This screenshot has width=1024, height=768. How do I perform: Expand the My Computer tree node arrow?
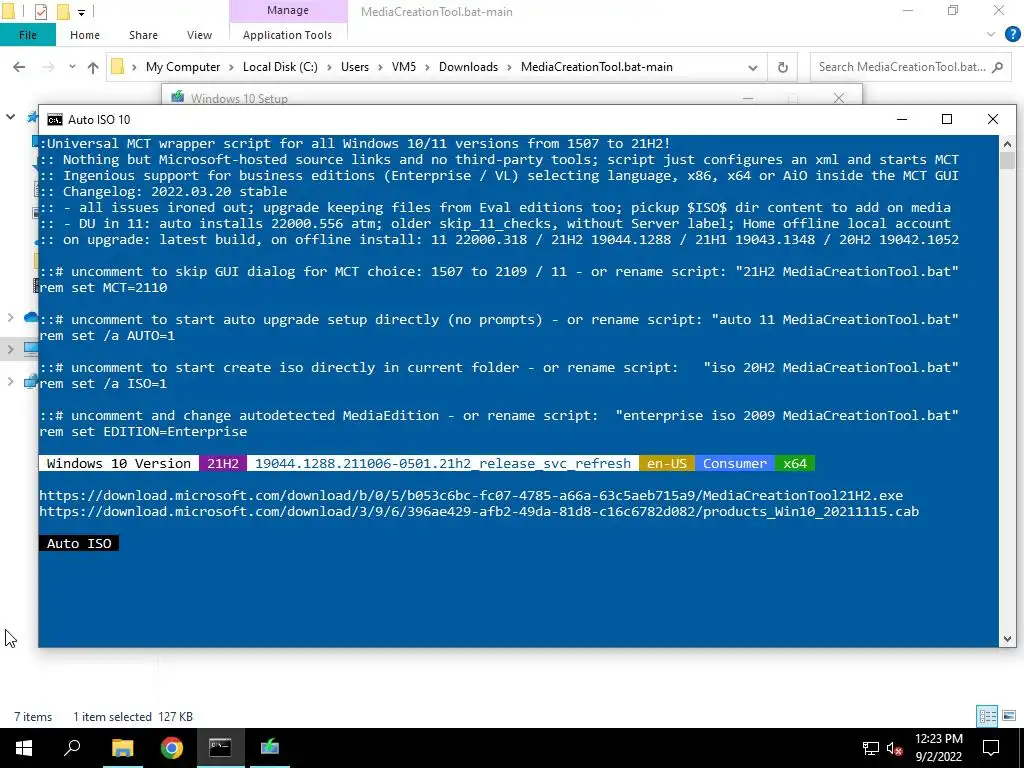click(x=10, y=349)
